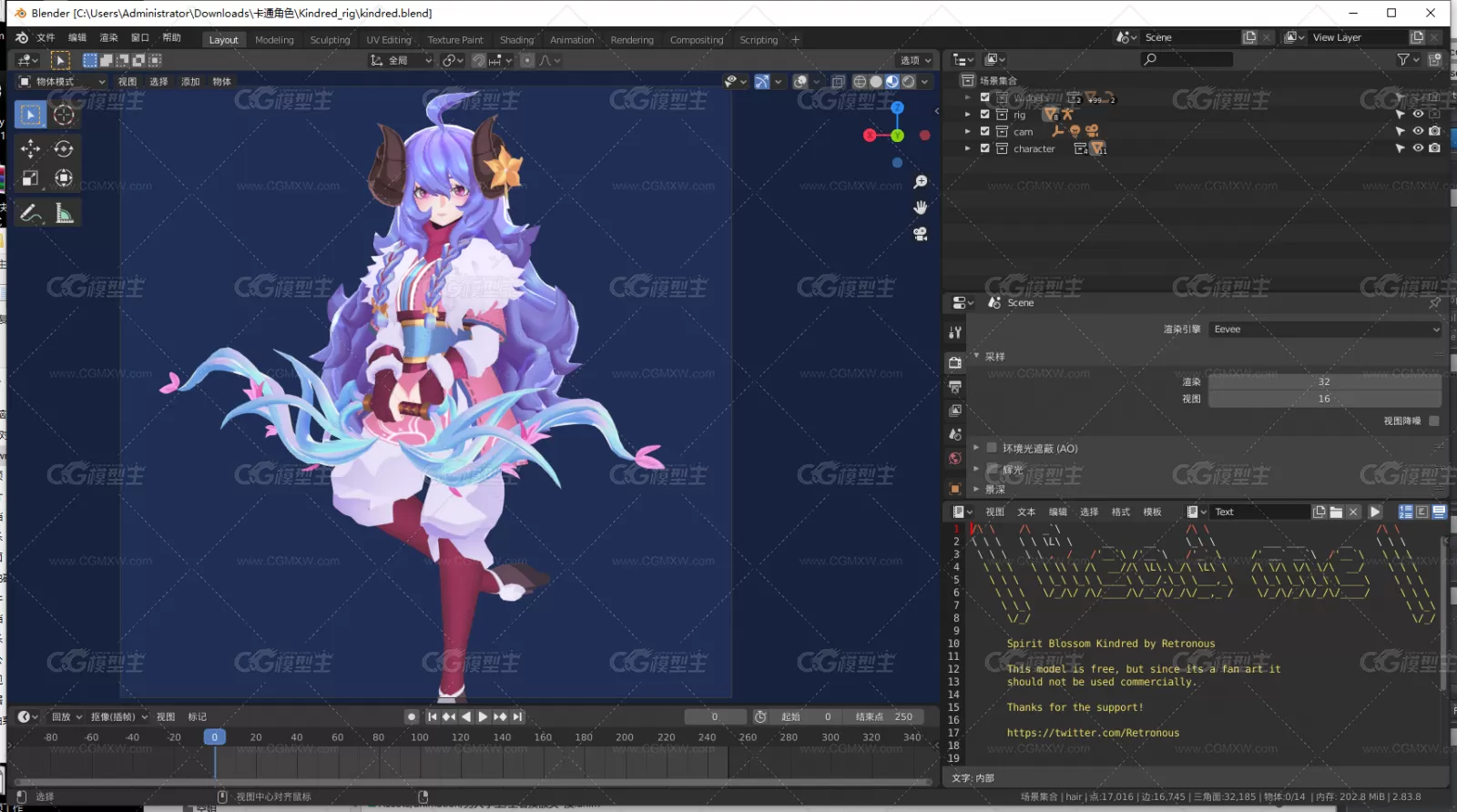Switch to Sculpting workspace tab

(330, 40)
